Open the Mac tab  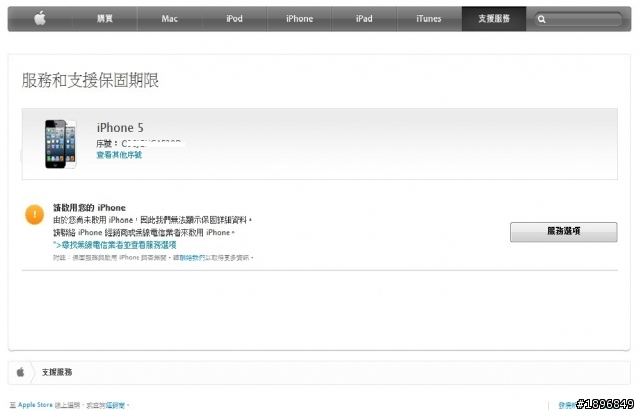click(169, 19)
